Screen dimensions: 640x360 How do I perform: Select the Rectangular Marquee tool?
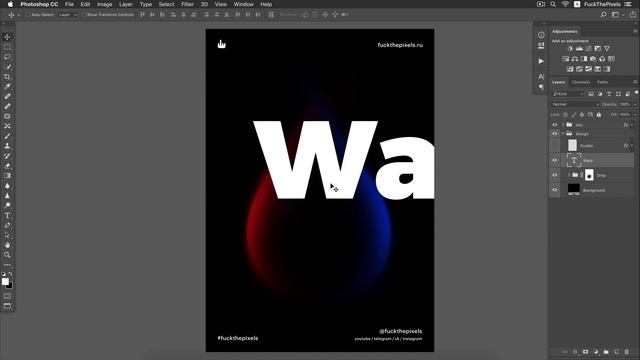tap(7, 47)
